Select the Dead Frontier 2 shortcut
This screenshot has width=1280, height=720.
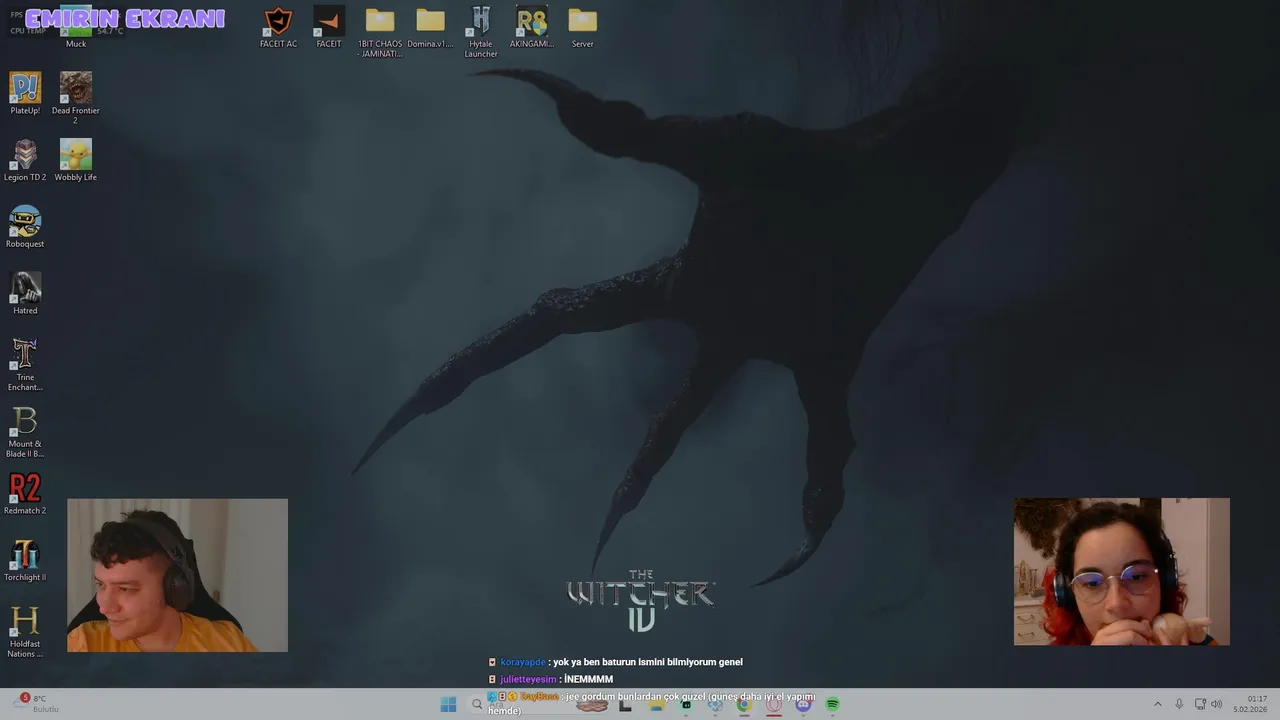point(76,98)
